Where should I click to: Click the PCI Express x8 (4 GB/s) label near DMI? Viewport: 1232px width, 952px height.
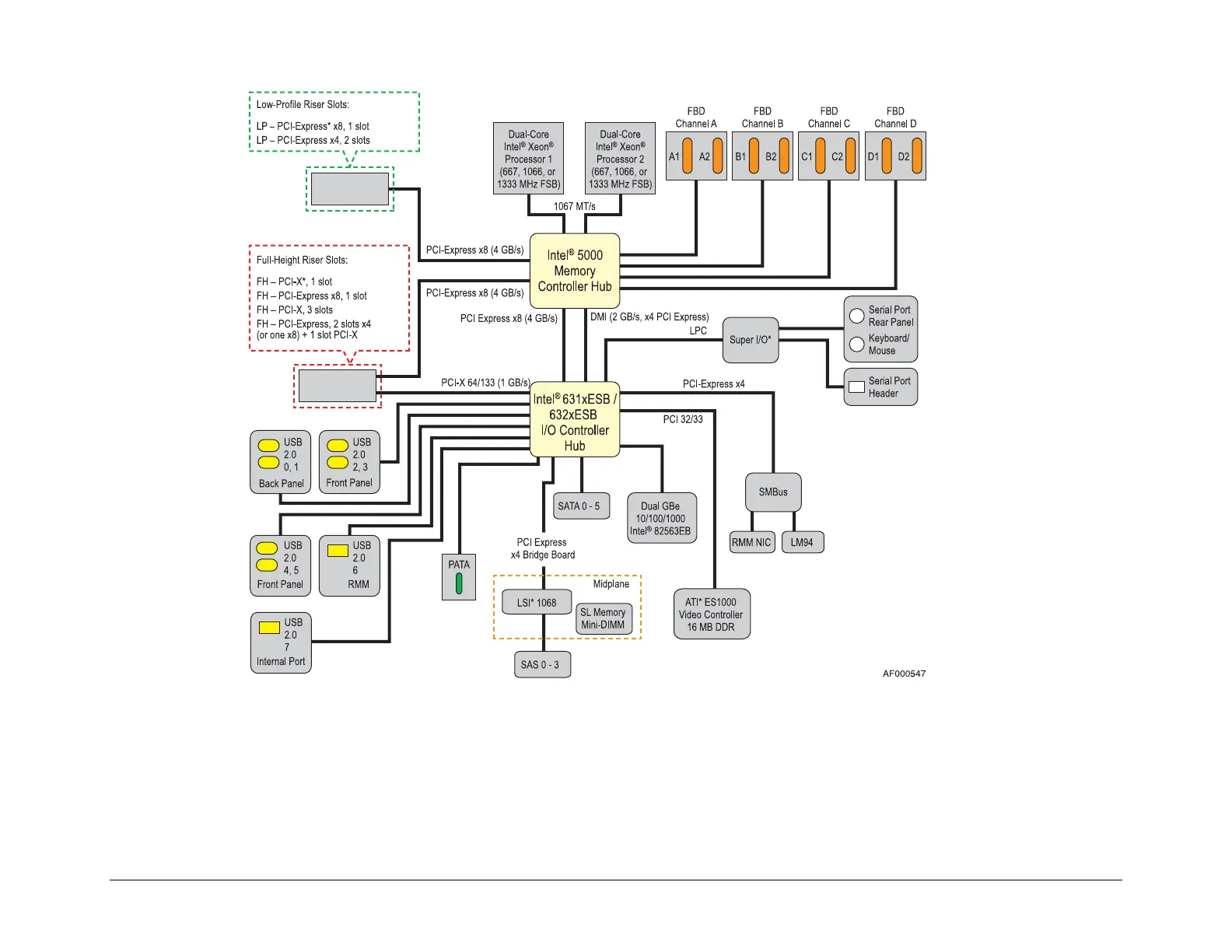pyautogui.click(x=509, y=318)
